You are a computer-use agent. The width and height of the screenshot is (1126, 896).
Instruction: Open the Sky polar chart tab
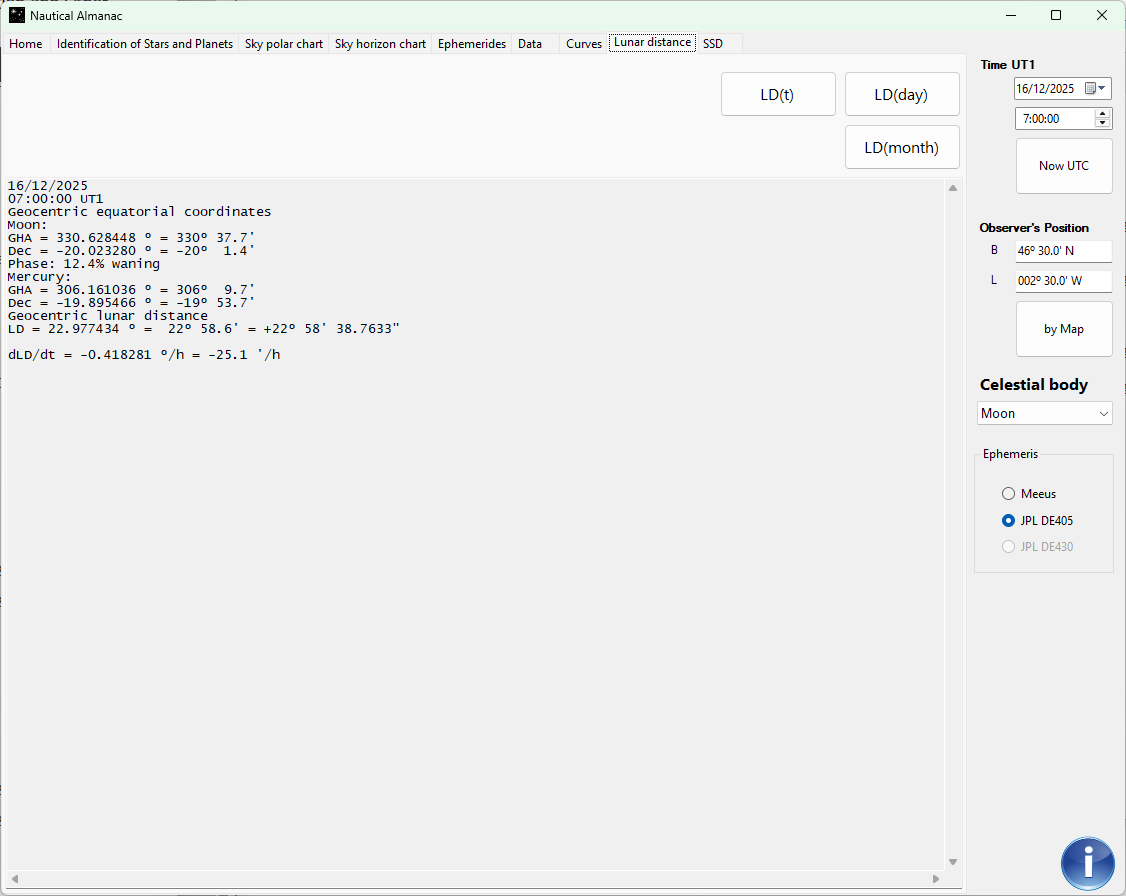pyautogui.click(x=284, y=44)
